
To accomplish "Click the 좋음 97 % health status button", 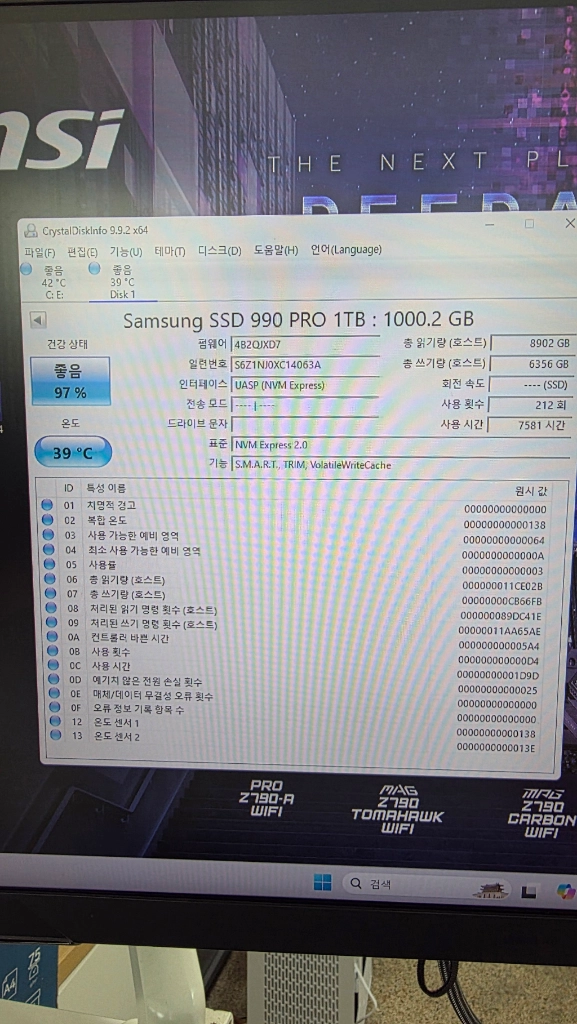I will 70,381.
